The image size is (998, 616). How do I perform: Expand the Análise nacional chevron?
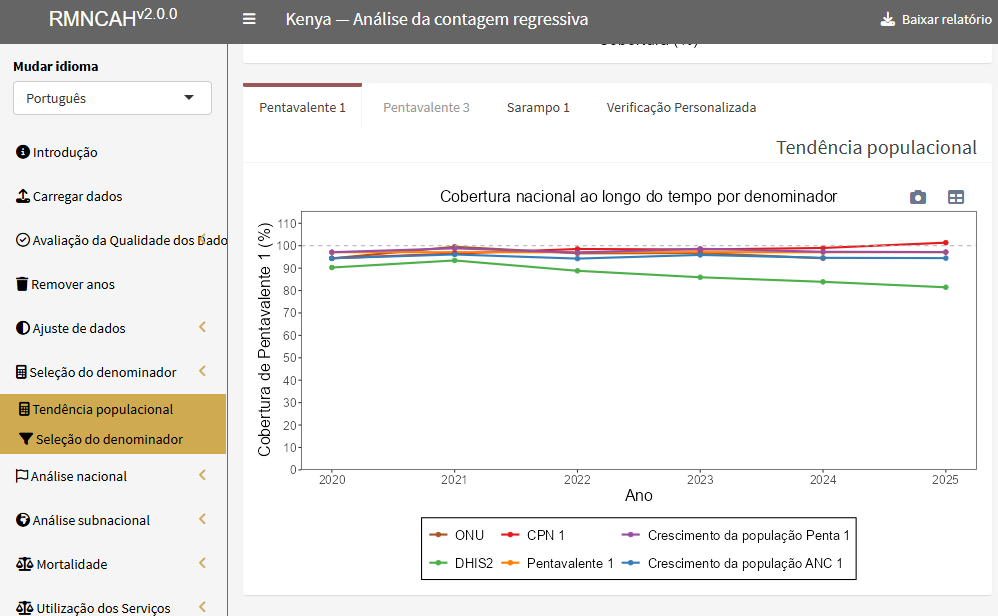(x=202, y=475)
